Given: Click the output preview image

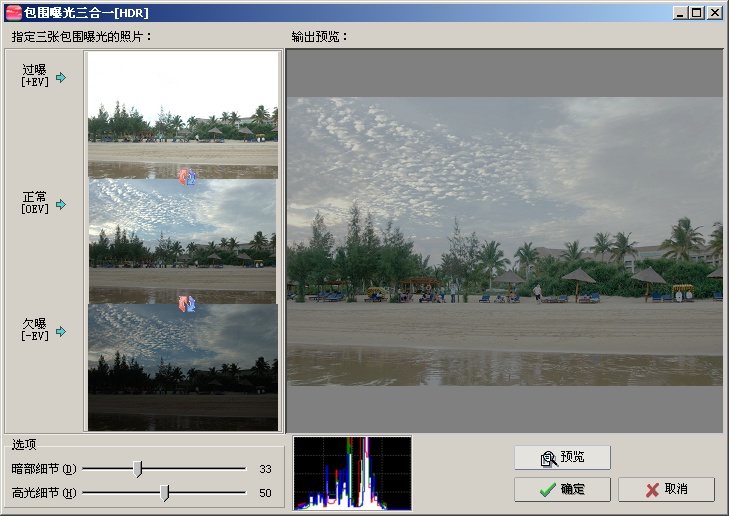Looking at the screenshot, I should 505,241.
